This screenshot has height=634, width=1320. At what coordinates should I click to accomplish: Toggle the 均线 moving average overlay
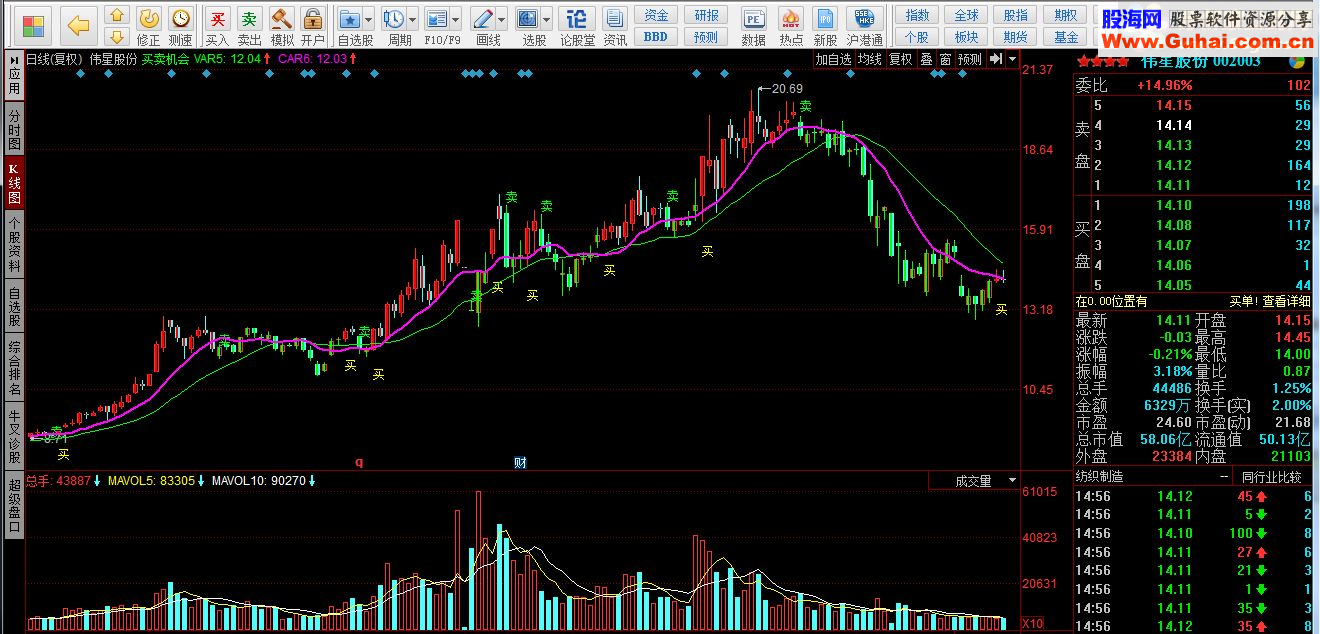click(x=869, y=59)
